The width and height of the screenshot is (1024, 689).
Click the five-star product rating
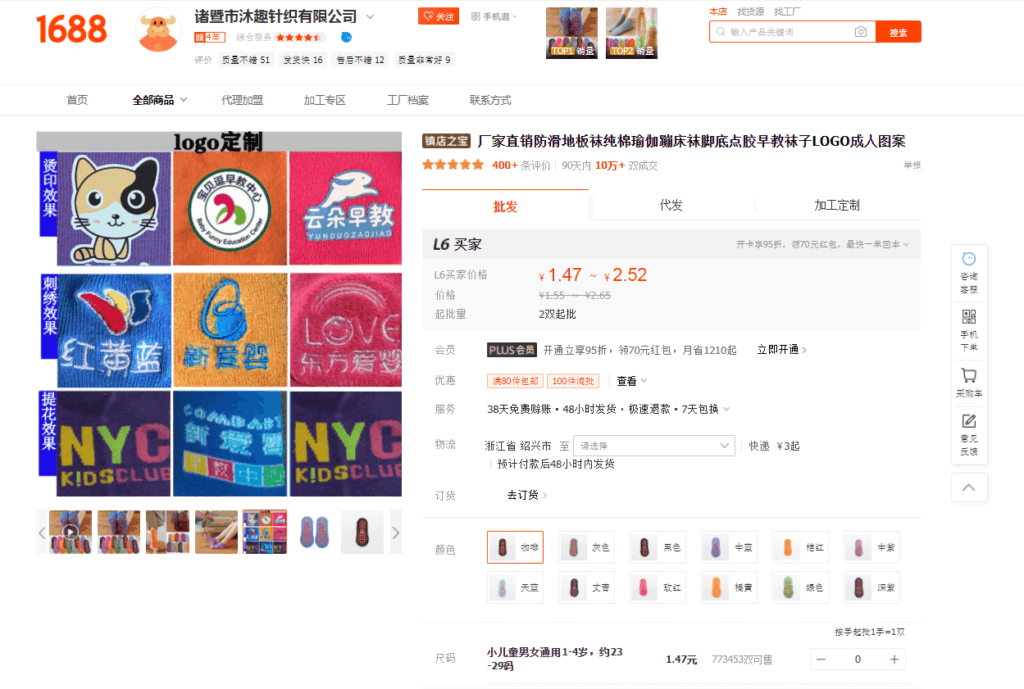pyautogui.click(x=453, y=165)
